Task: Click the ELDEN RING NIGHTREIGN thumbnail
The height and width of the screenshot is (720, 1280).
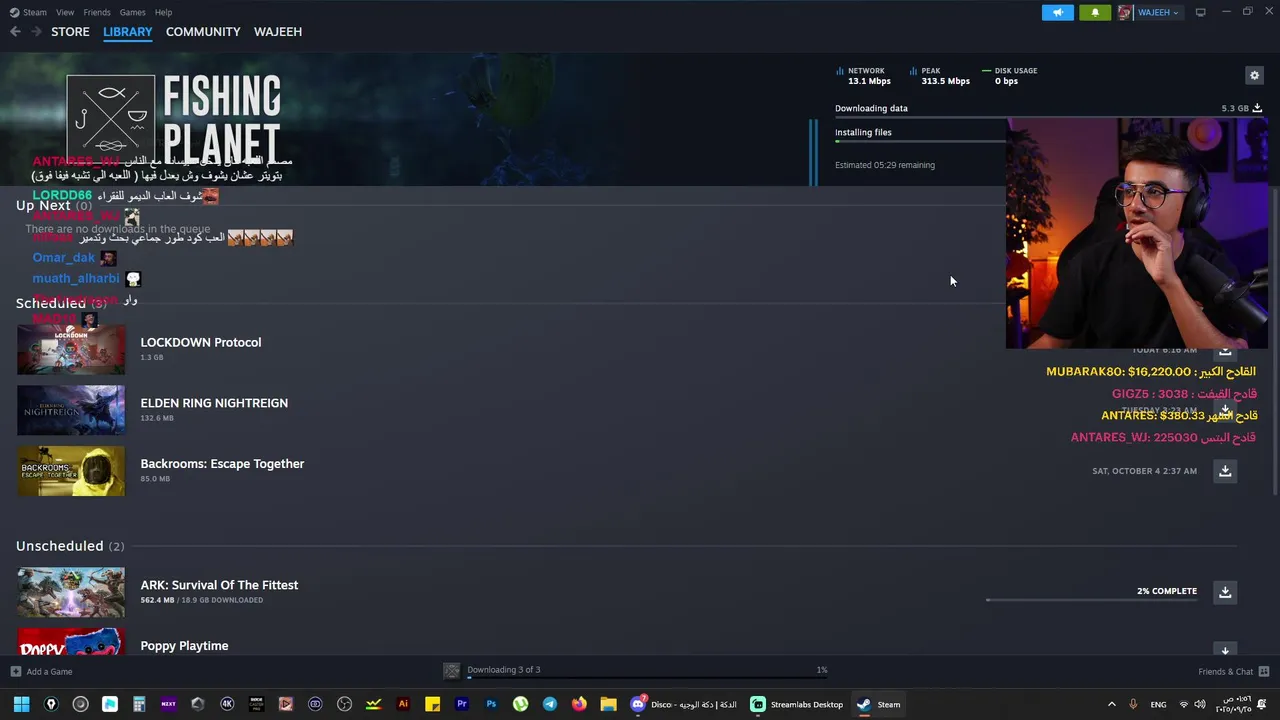Action: [x=71, y=410]
